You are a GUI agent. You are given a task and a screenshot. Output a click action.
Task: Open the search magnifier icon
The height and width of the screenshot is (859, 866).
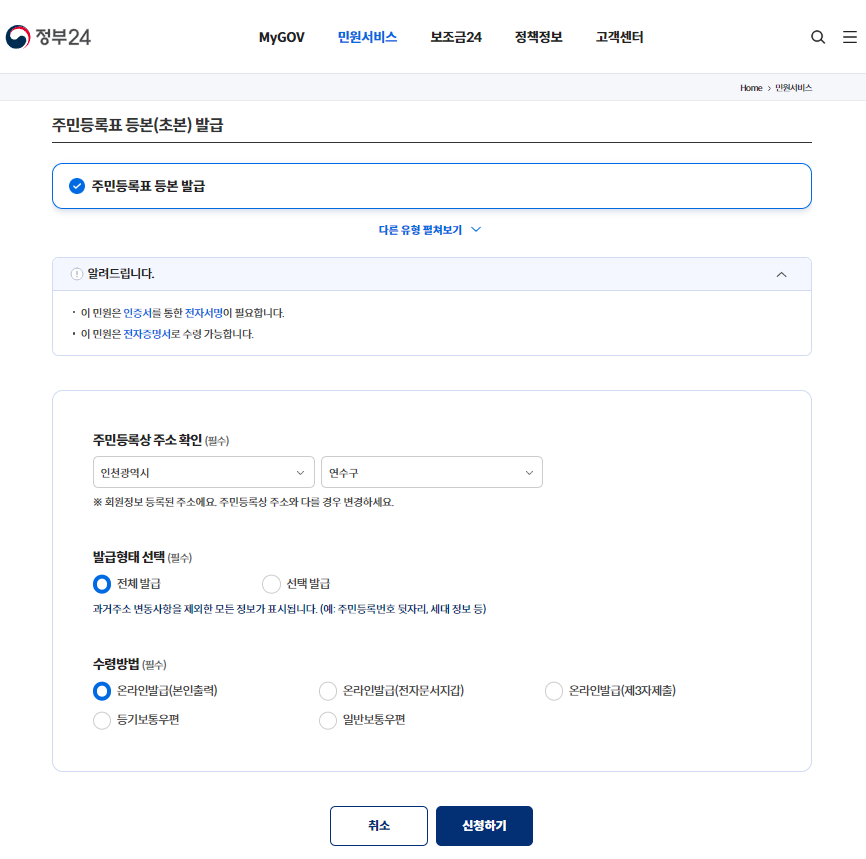(x=818, y=37)
